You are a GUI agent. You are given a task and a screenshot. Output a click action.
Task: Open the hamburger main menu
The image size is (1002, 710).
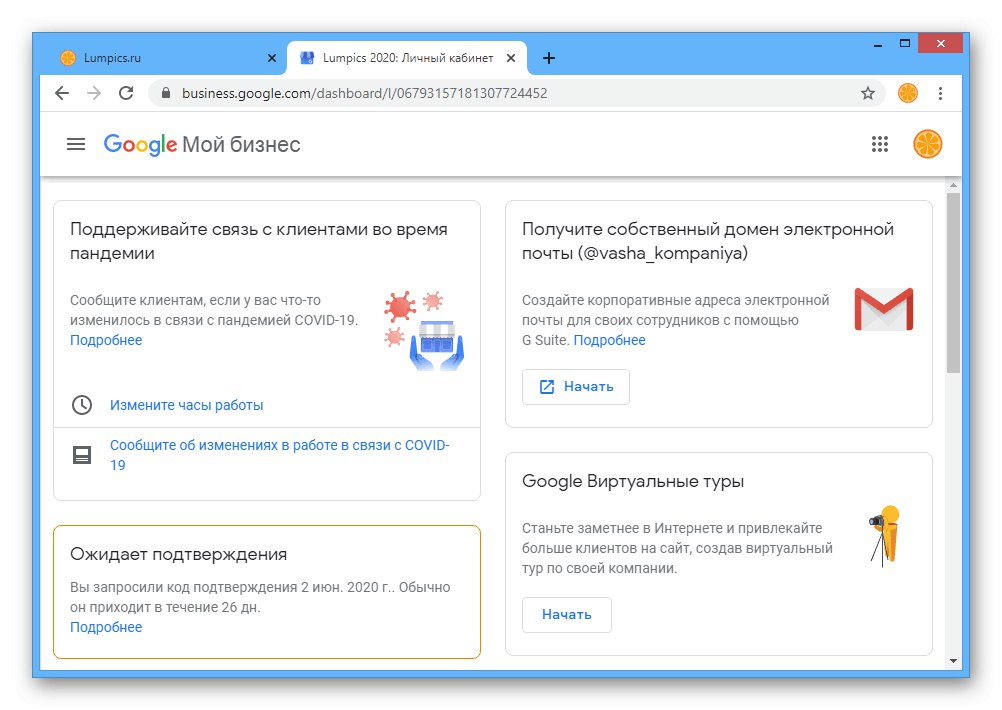point(76,144)
